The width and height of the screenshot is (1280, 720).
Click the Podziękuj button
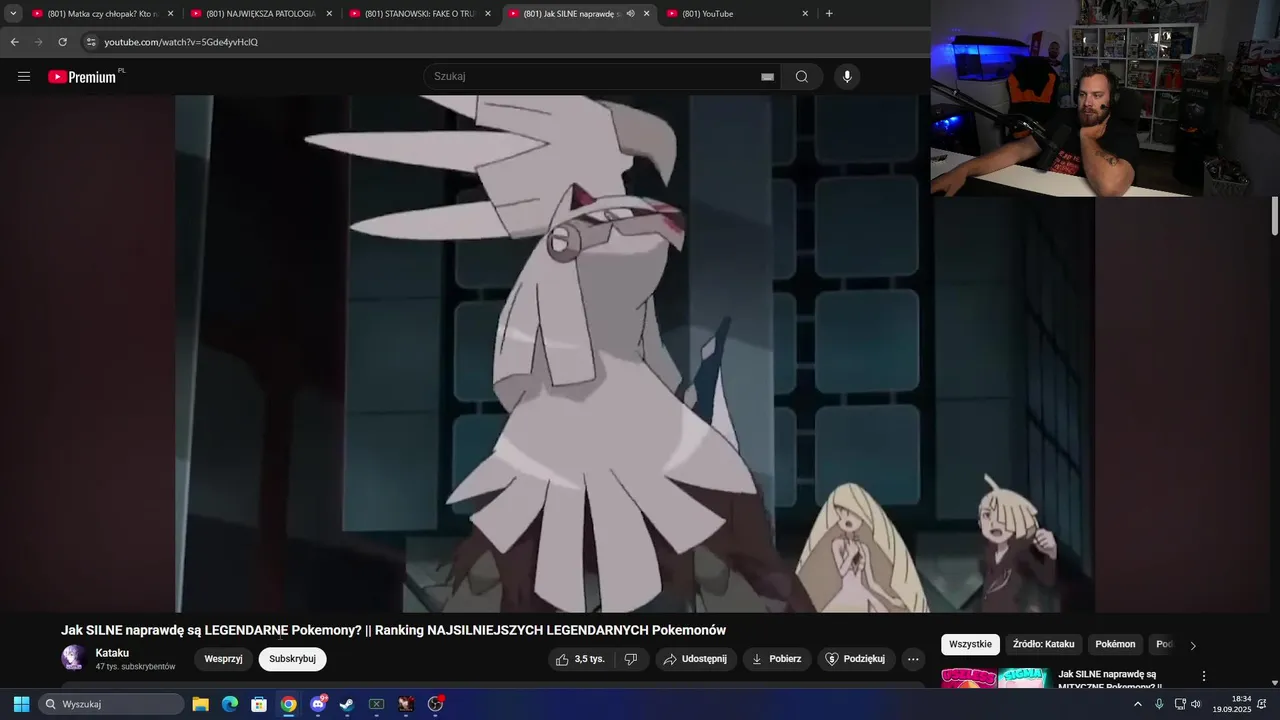(x=856, y=659)
